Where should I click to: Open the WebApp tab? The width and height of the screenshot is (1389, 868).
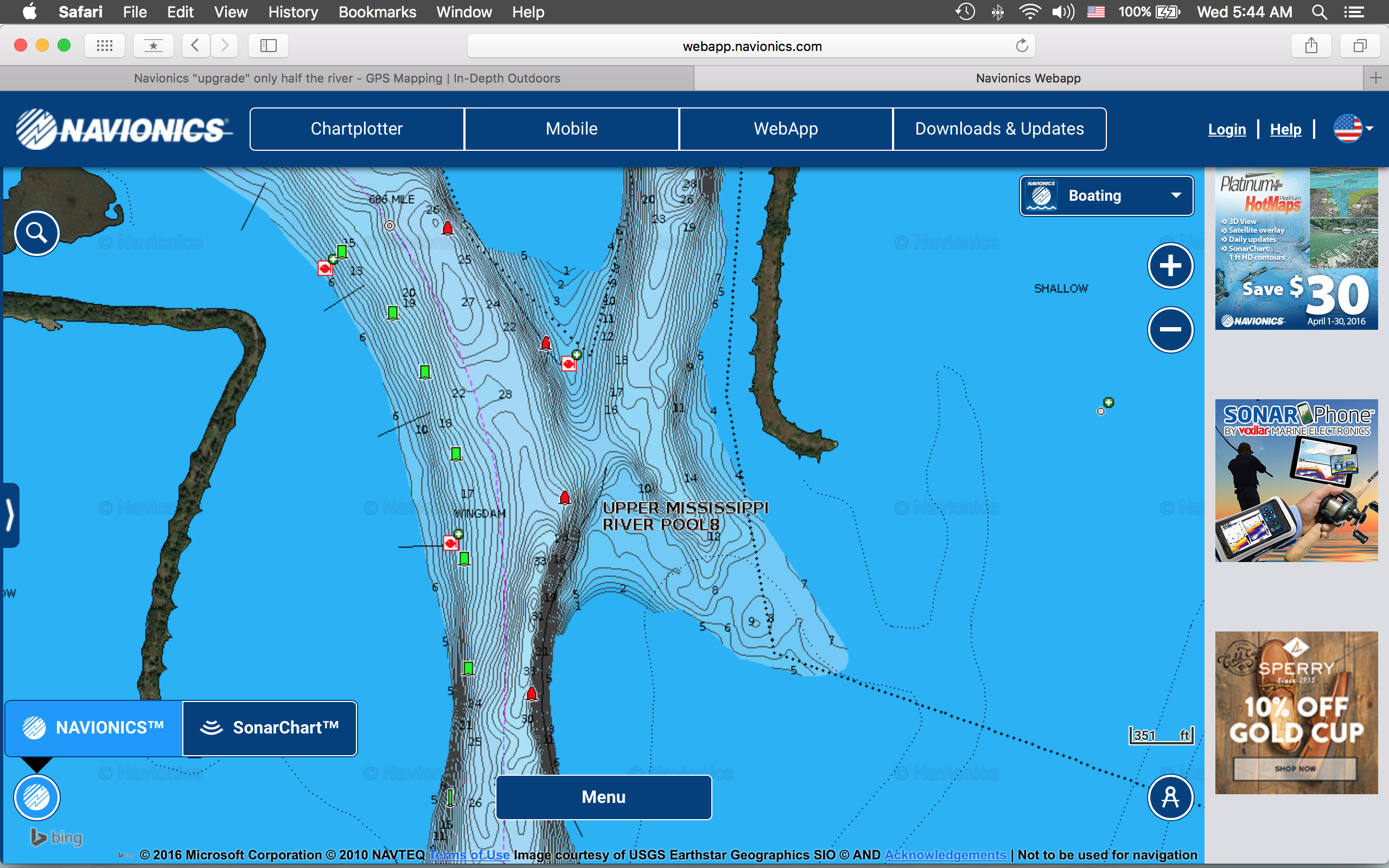tap(786, 129)
